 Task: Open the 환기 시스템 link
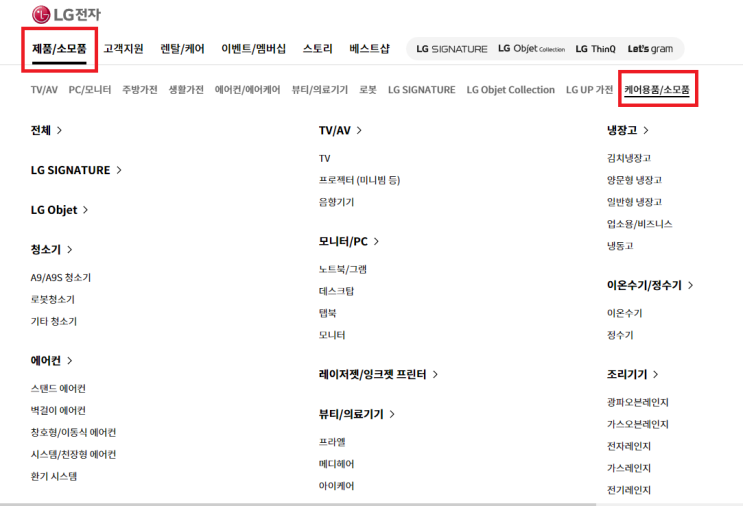[x=54, y=476]
